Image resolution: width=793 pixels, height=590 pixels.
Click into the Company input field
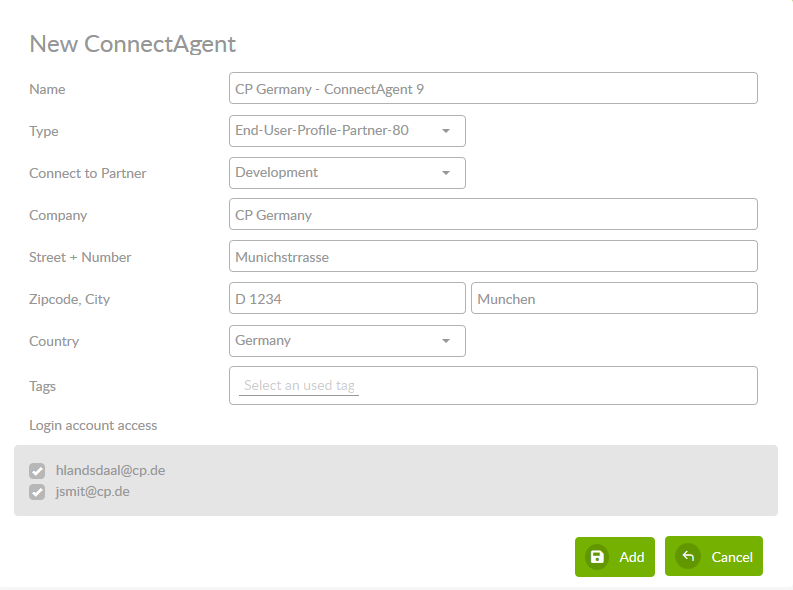tap(493, 215)
